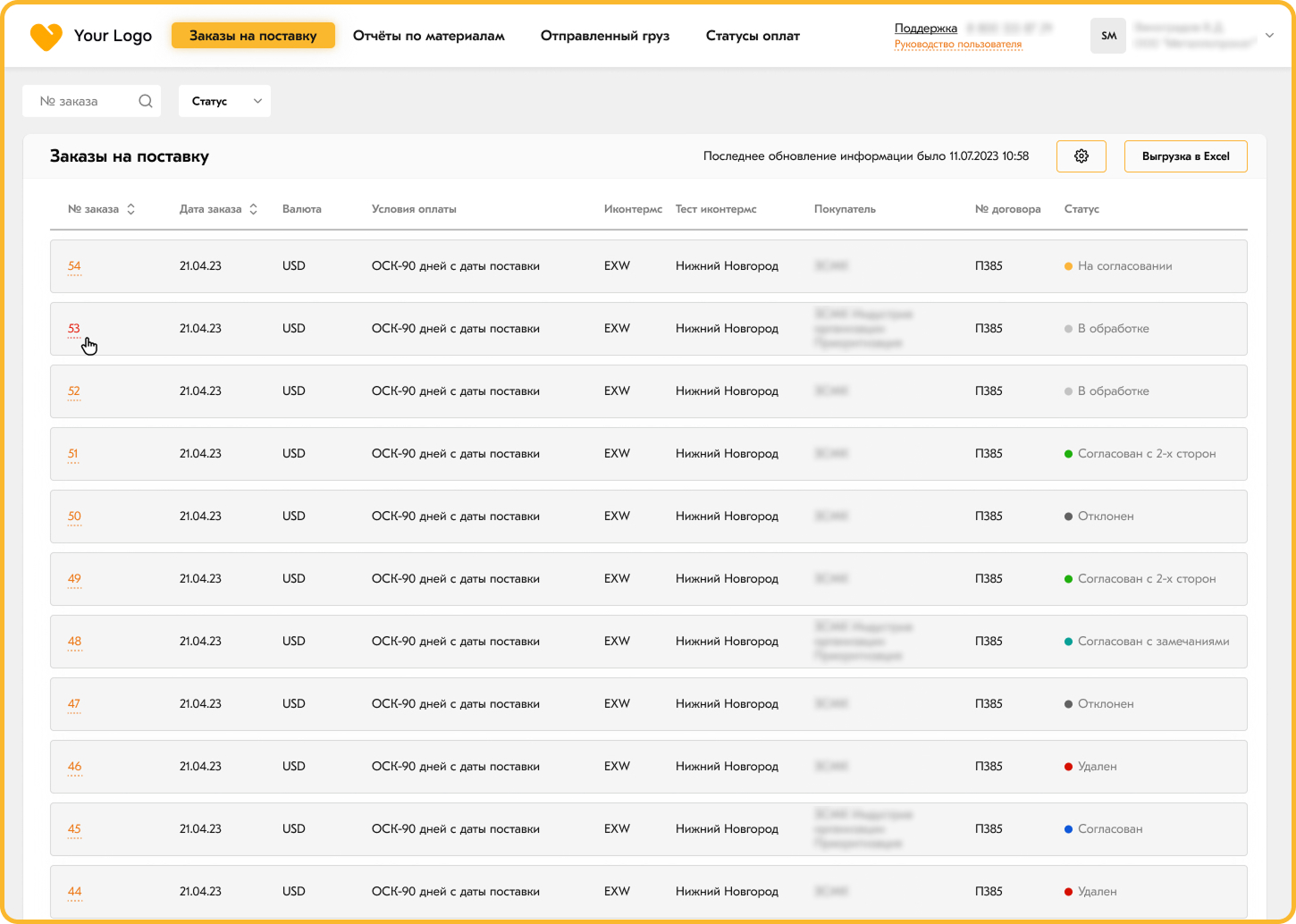Open Руководство пользователя link
Viewport: 1296px width, 924px height.
pyautogui.click(x=958, y=45)
